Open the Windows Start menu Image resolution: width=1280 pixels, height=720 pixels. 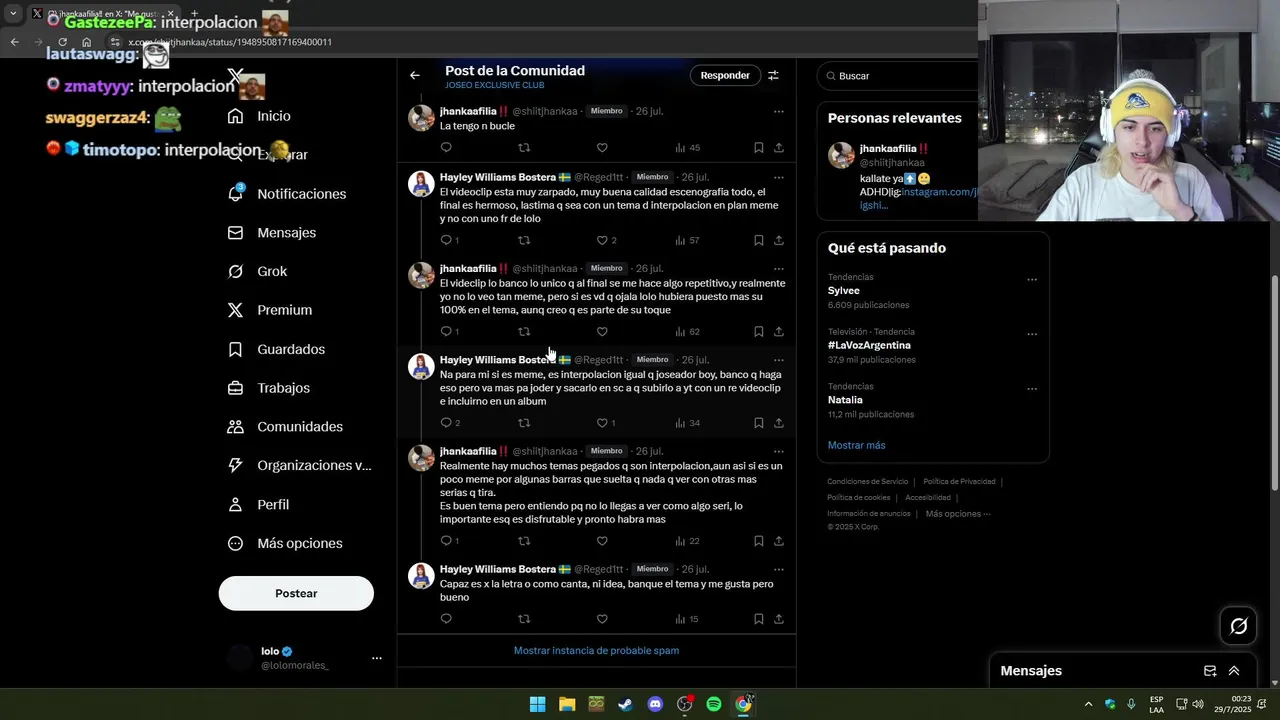(537, 704)
